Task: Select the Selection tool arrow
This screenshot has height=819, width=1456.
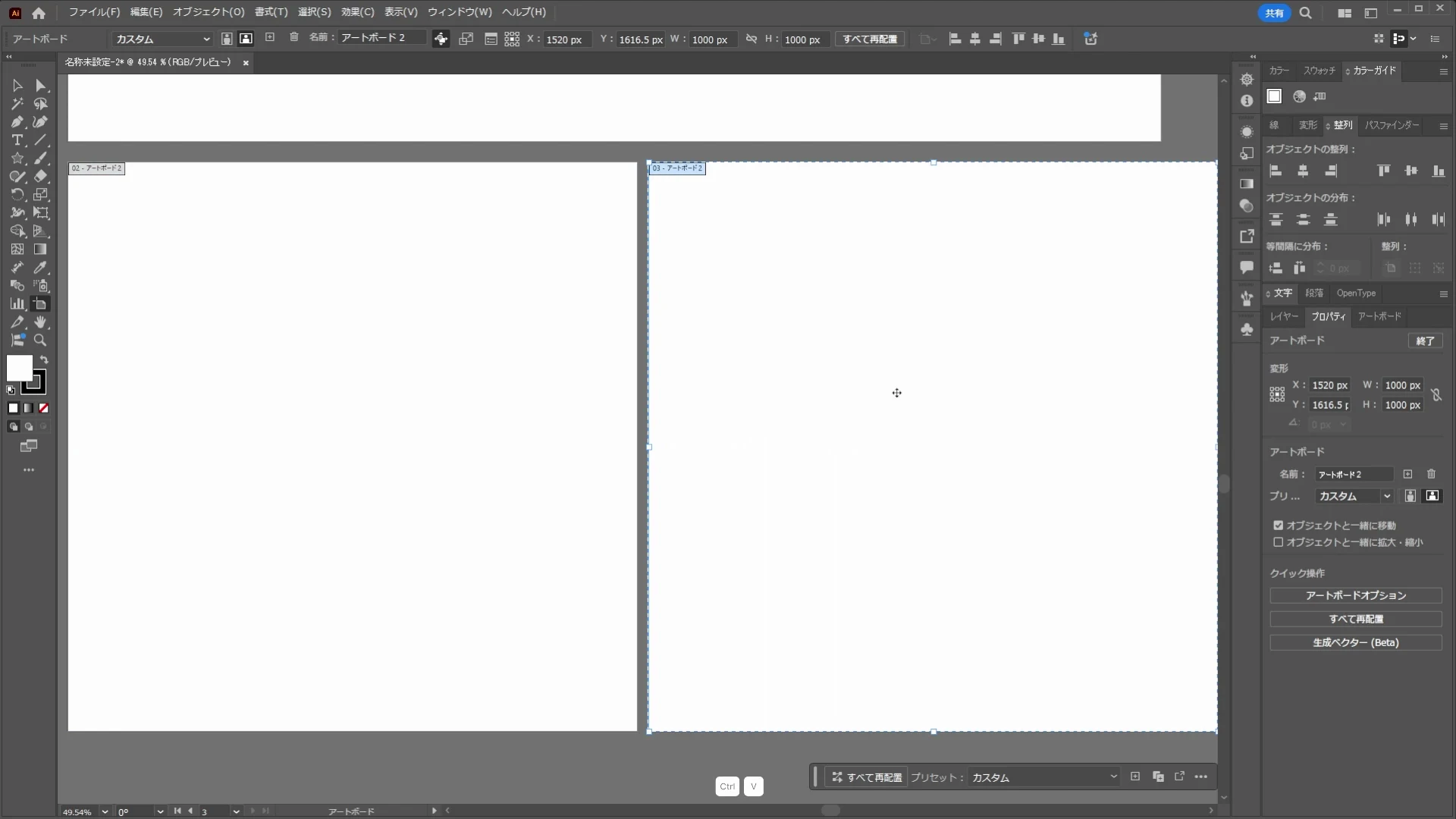Action: [x=17, y=86]
